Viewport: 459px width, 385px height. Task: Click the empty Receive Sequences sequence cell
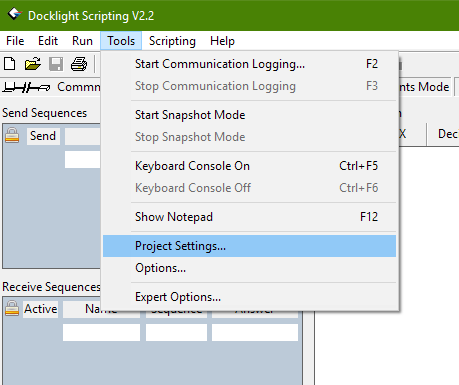[176, 333]
